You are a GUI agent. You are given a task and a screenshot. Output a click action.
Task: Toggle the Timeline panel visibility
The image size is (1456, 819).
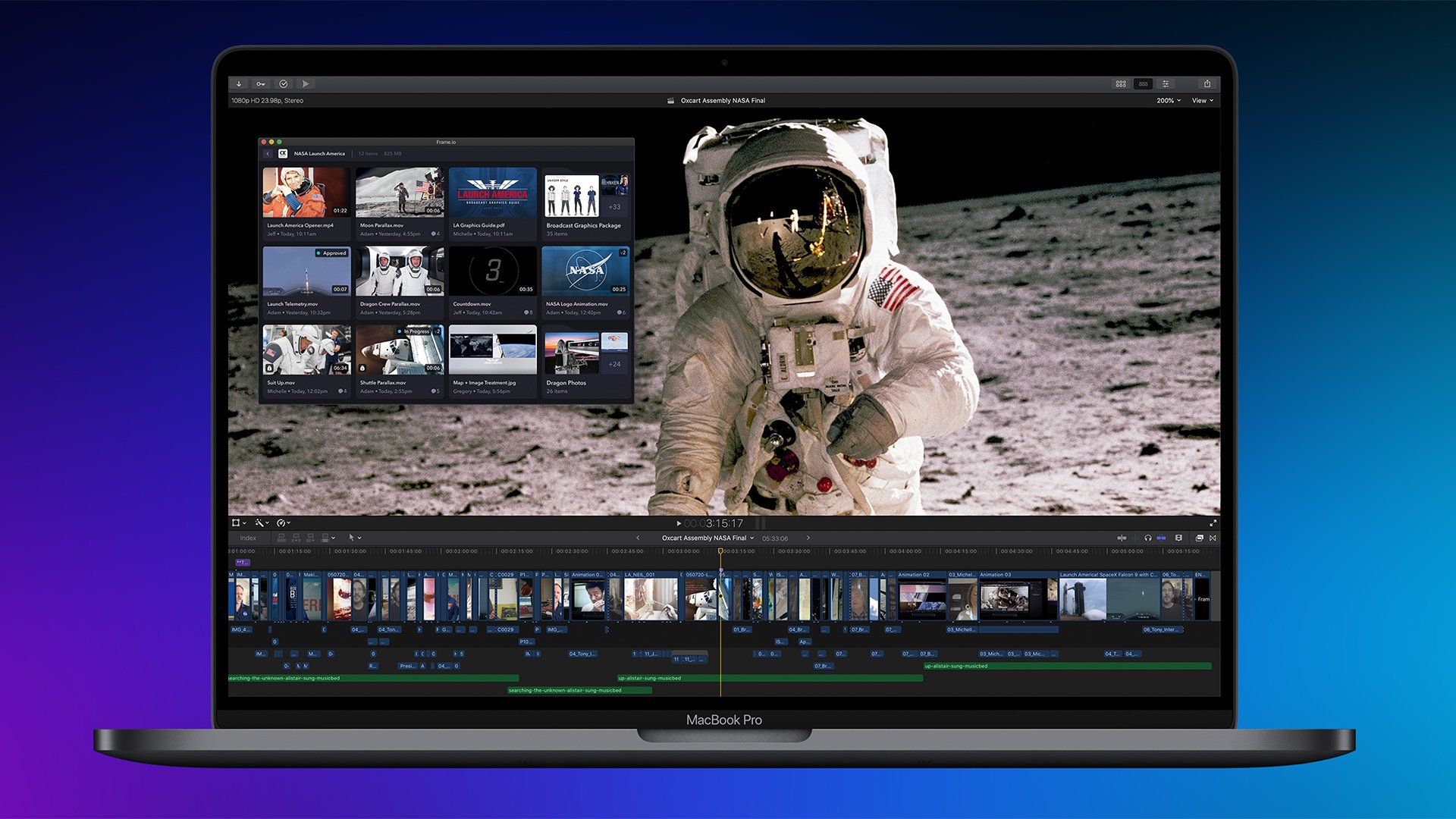tap(1143, 83)
